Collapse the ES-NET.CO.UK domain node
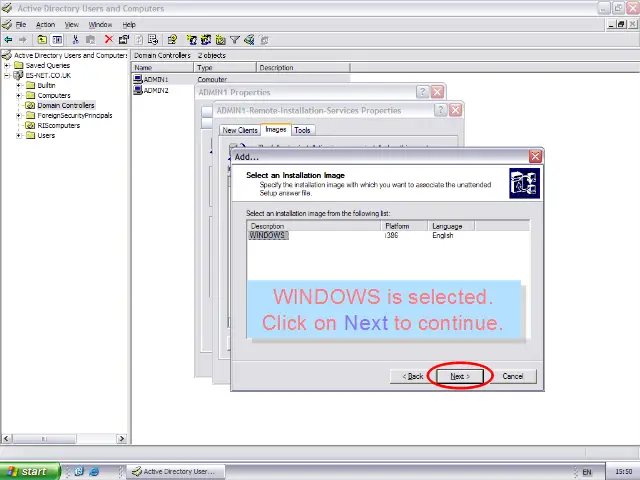 click(7, 76)
